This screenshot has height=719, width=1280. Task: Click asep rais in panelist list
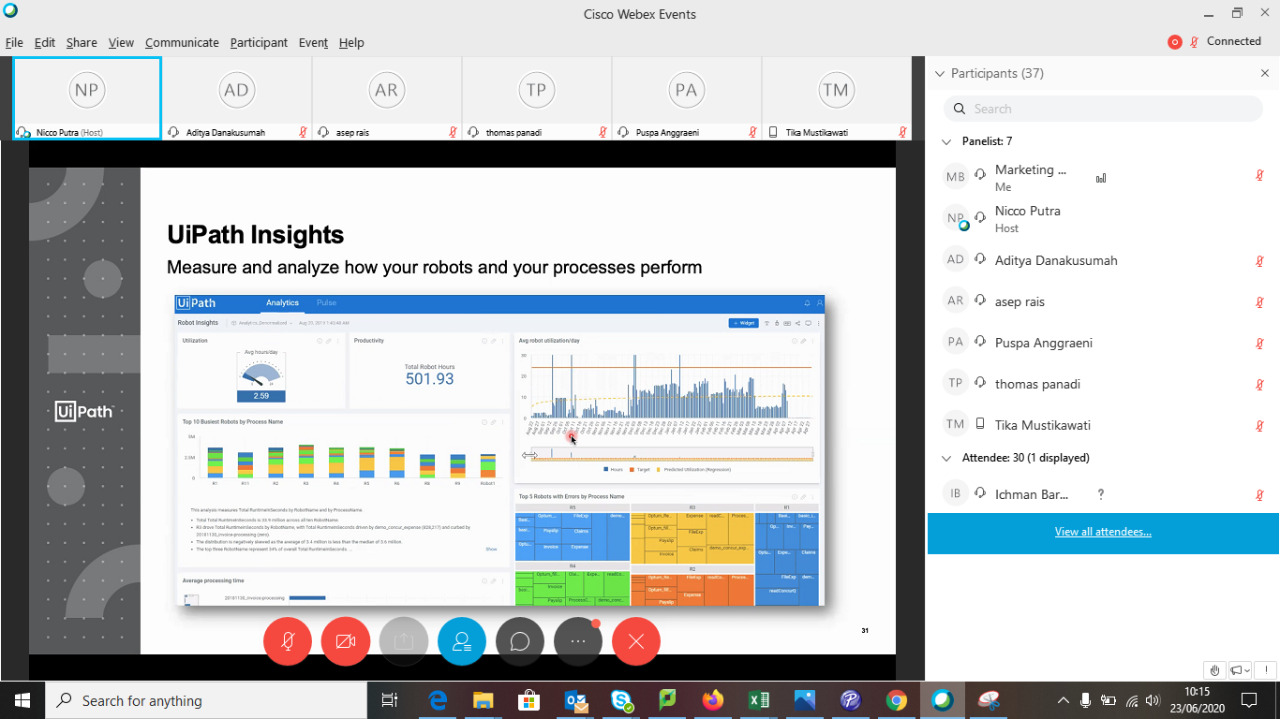pos(1103,301)
